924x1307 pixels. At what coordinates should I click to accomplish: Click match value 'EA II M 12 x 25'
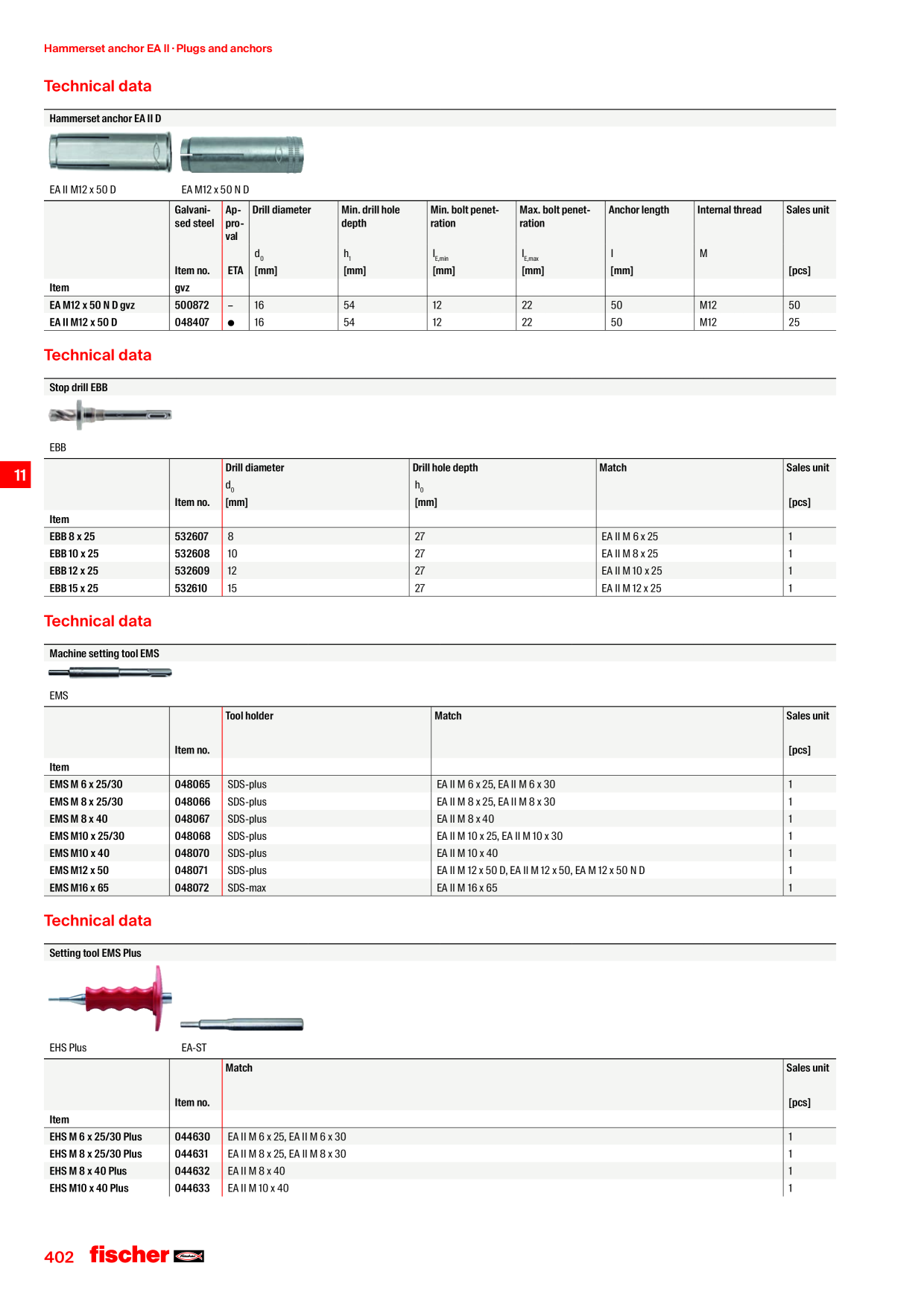(x=631, y=589)
